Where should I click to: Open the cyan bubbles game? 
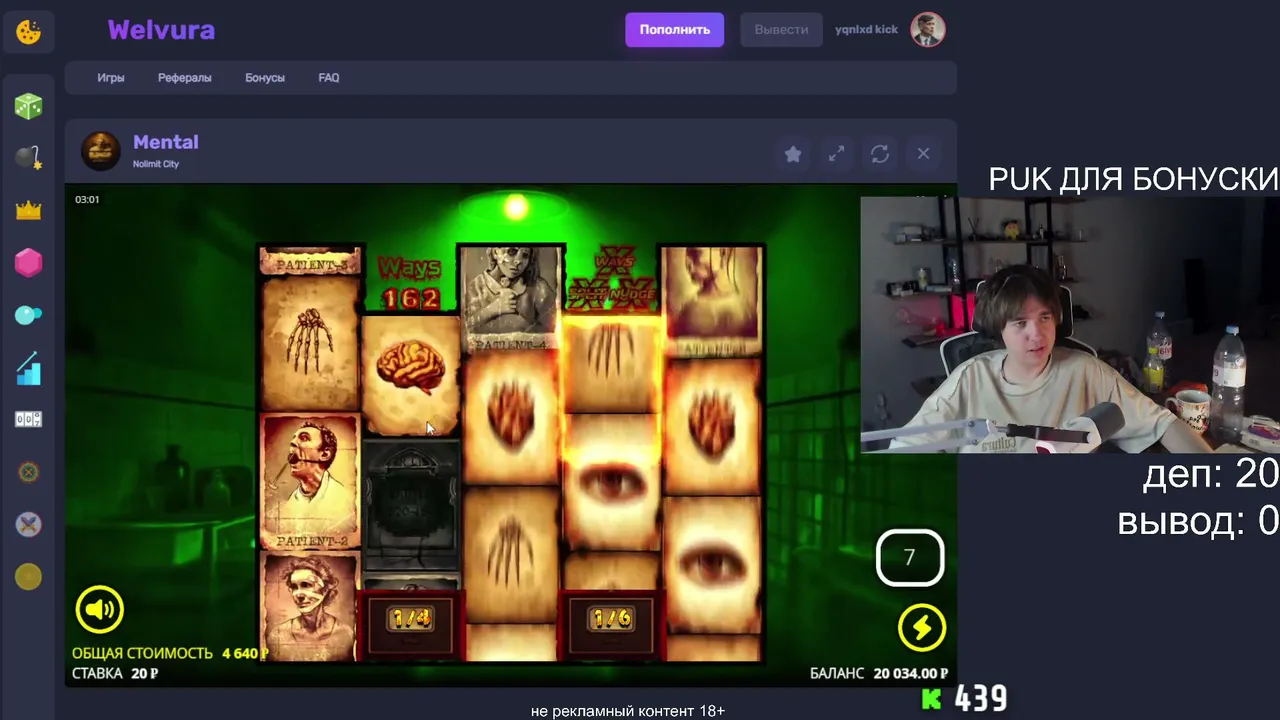tap(28, 315)
